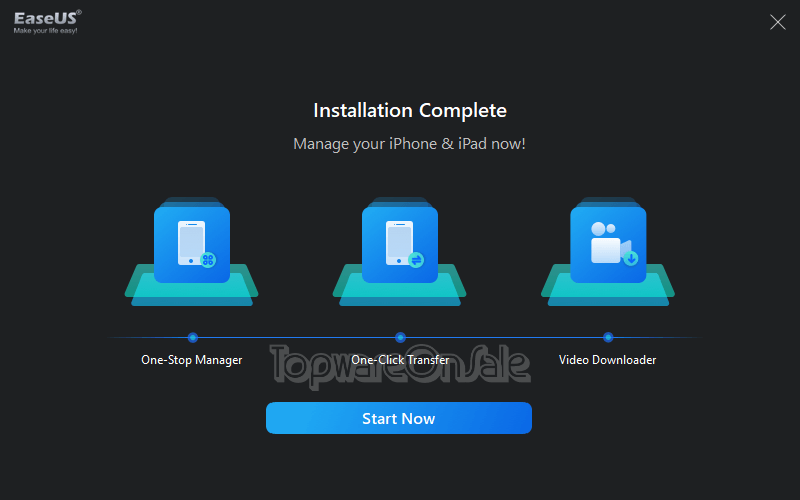Click the timeline dot above One-Click Transfer
This screenshot has height=500, width=800.
click(x=400, y=337)
